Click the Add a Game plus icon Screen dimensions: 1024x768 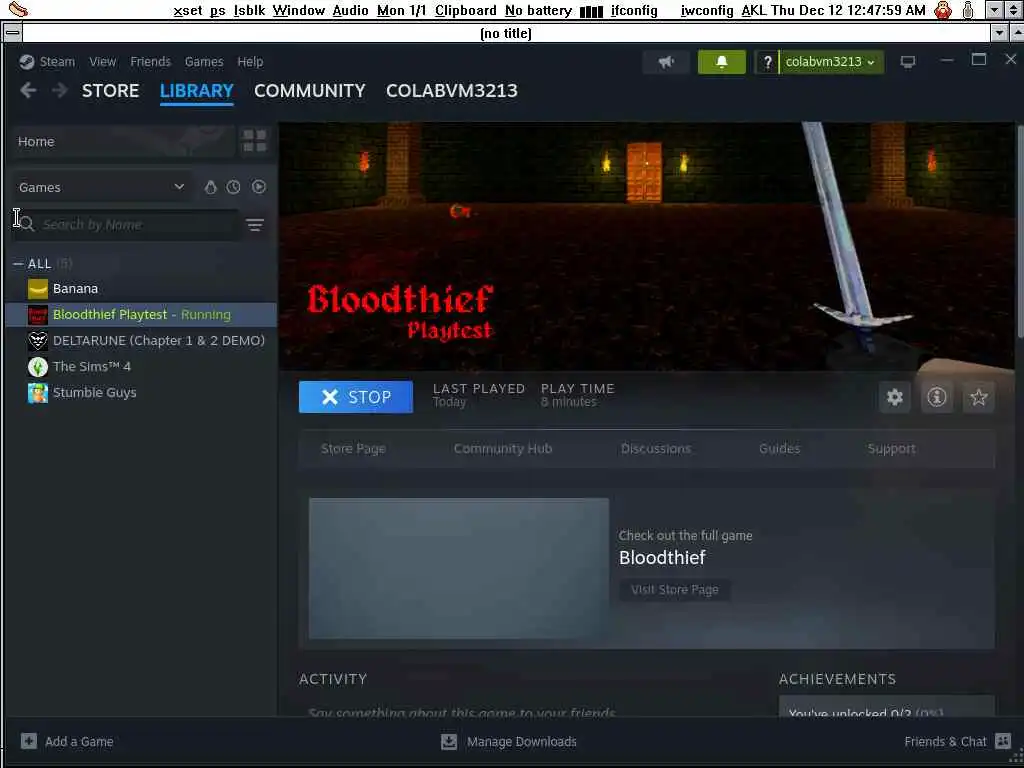coord(29,741)
